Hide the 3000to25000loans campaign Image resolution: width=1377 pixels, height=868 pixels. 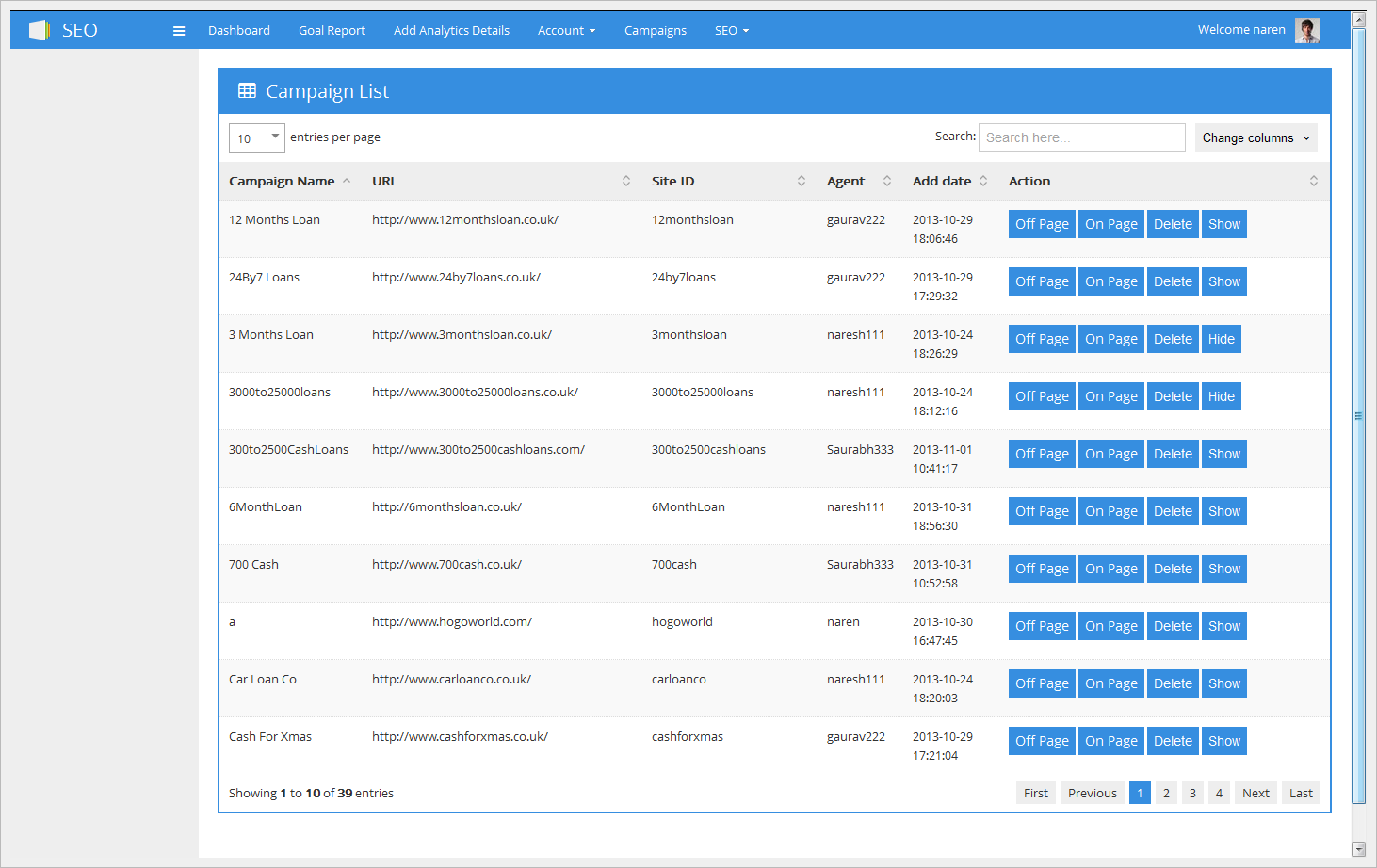pyautogui.click(x=1221, y=396)
